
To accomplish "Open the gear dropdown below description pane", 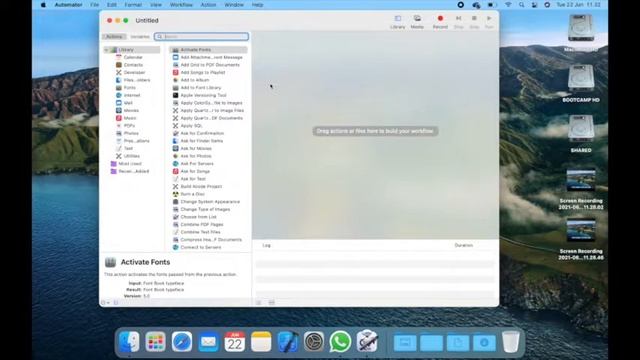I will coord(105,302).
